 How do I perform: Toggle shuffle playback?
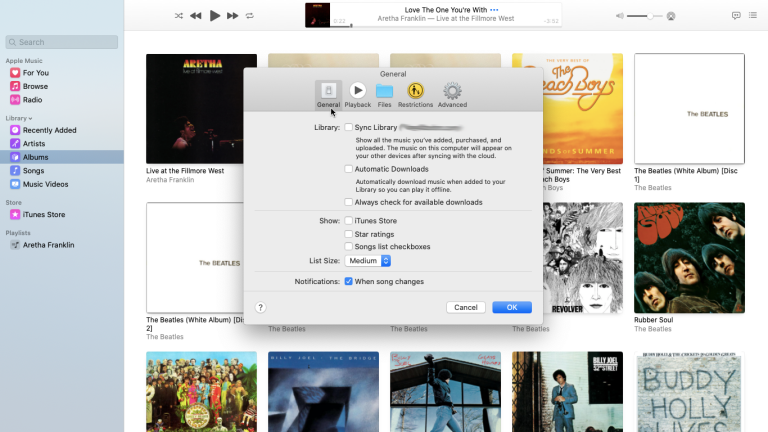click(x=179, y=16)
